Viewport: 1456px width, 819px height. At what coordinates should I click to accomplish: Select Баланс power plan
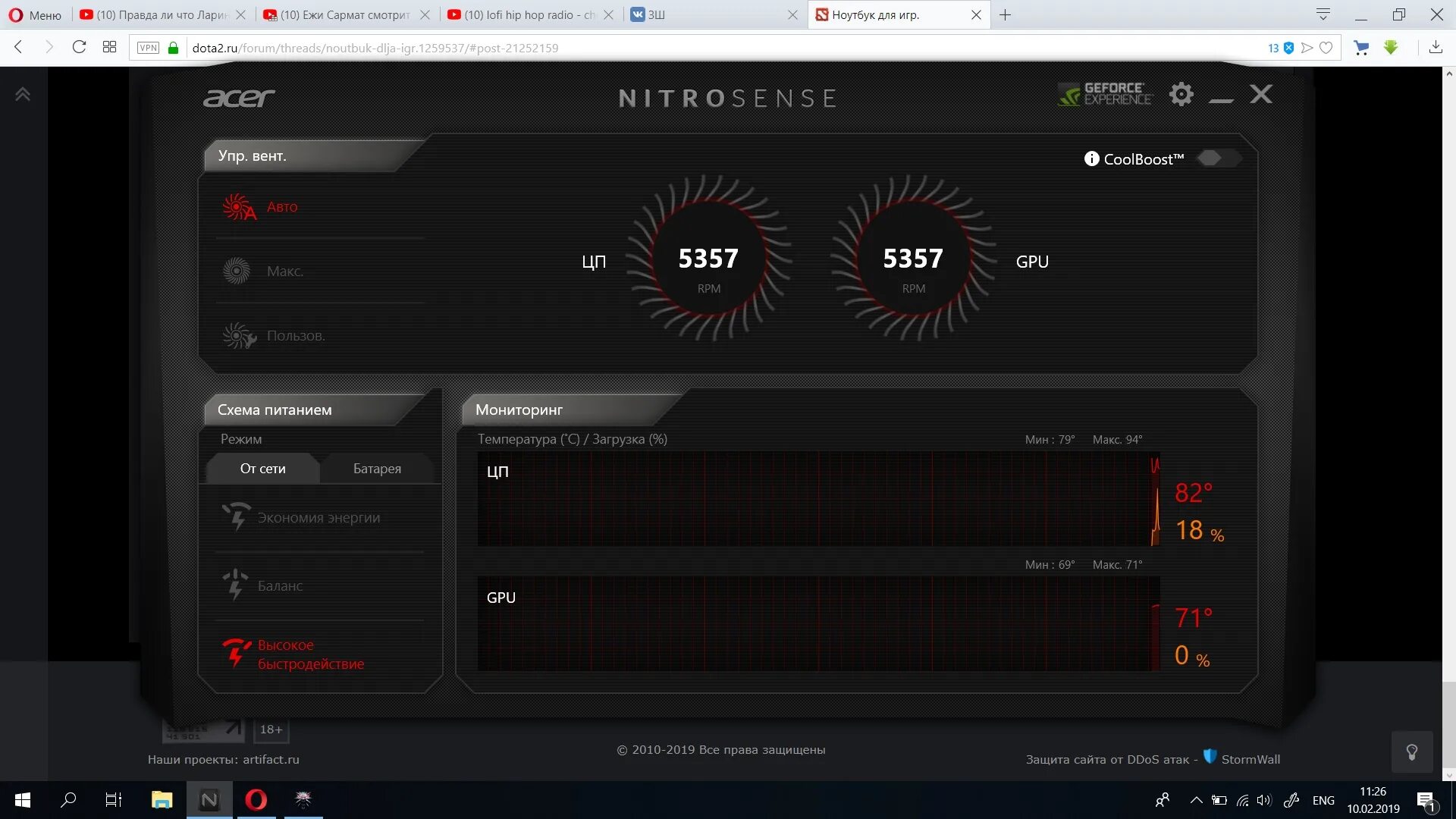coord(262,585)
